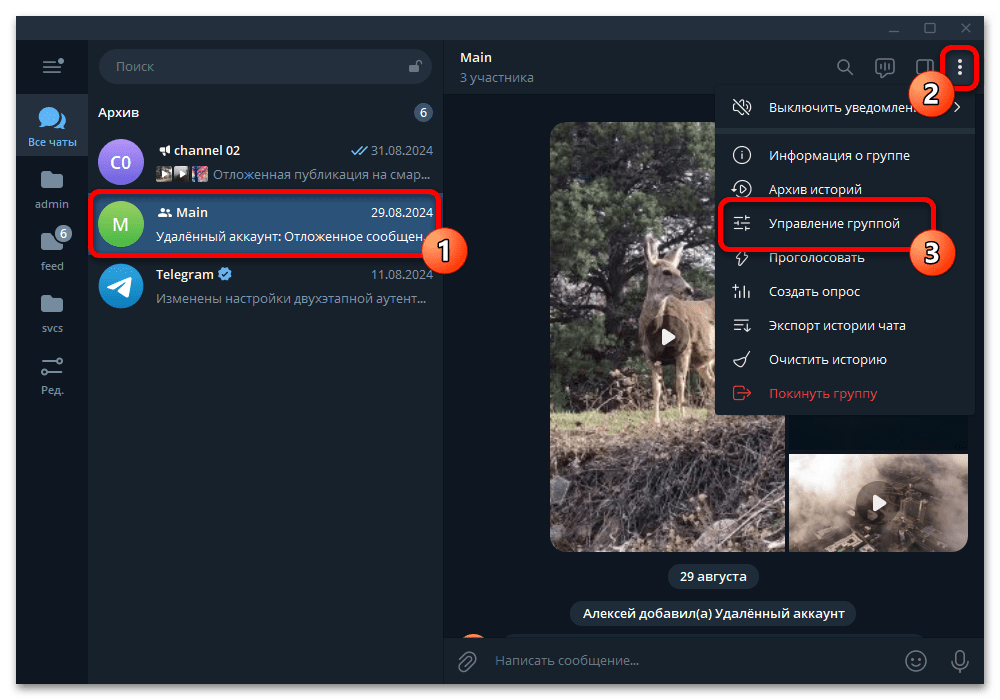Image resolution: width=1000 pixels, height=700 pixels.
Task: Click the Telegram logo avatar
Action: coord(121,286)
